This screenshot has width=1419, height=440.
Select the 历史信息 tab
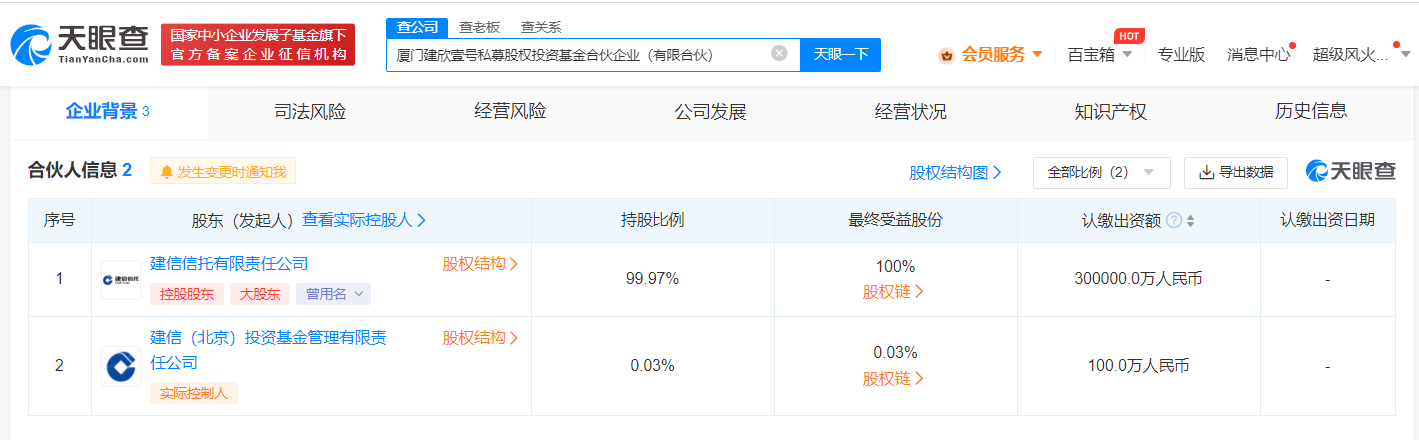(1310, 111)
